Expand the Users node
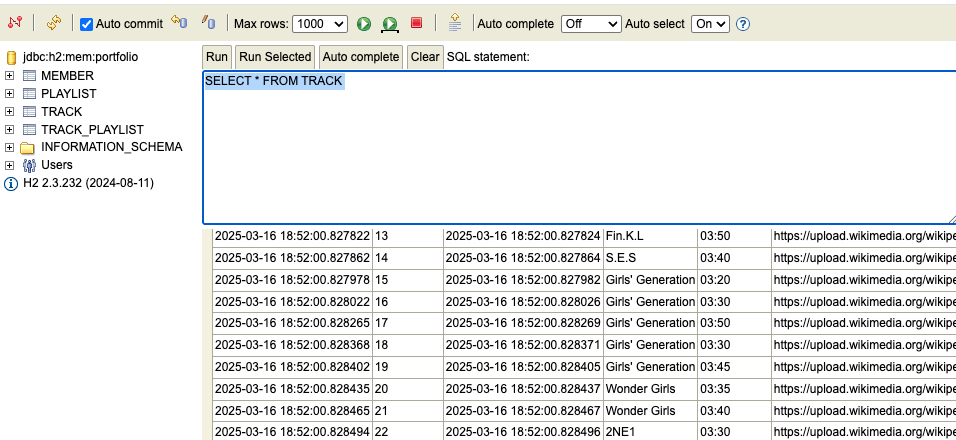The width and height of the screenshot is (956, 440). 9,165
